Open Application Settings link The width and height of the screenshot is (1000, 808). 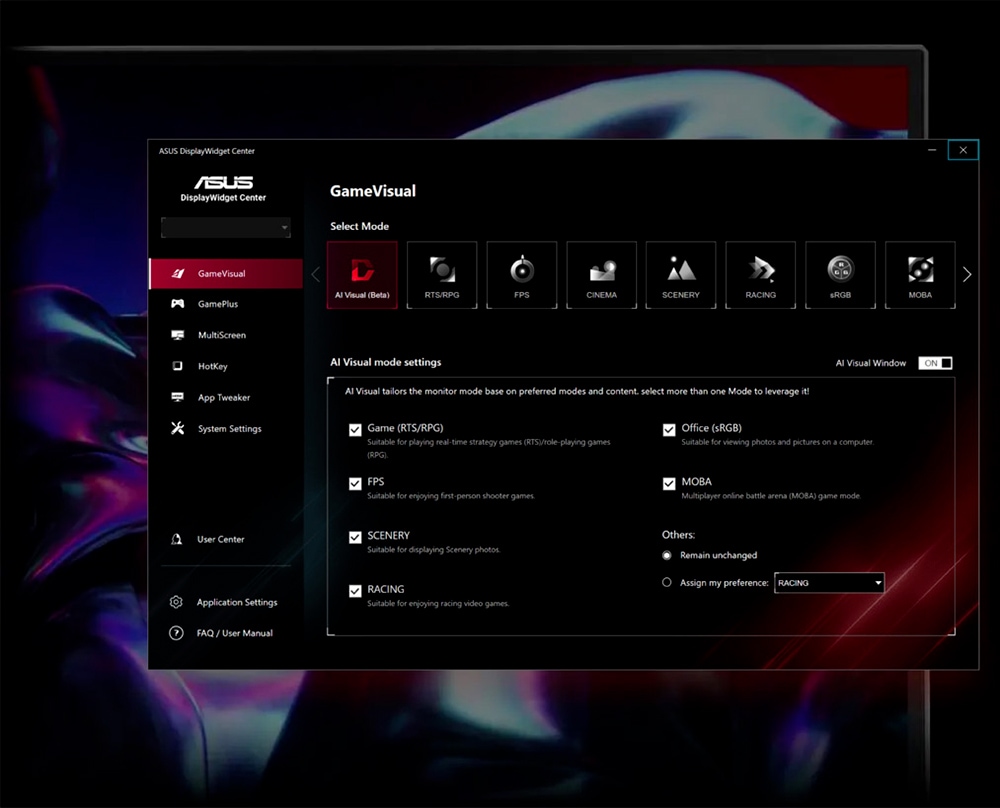tap(237, 602)
